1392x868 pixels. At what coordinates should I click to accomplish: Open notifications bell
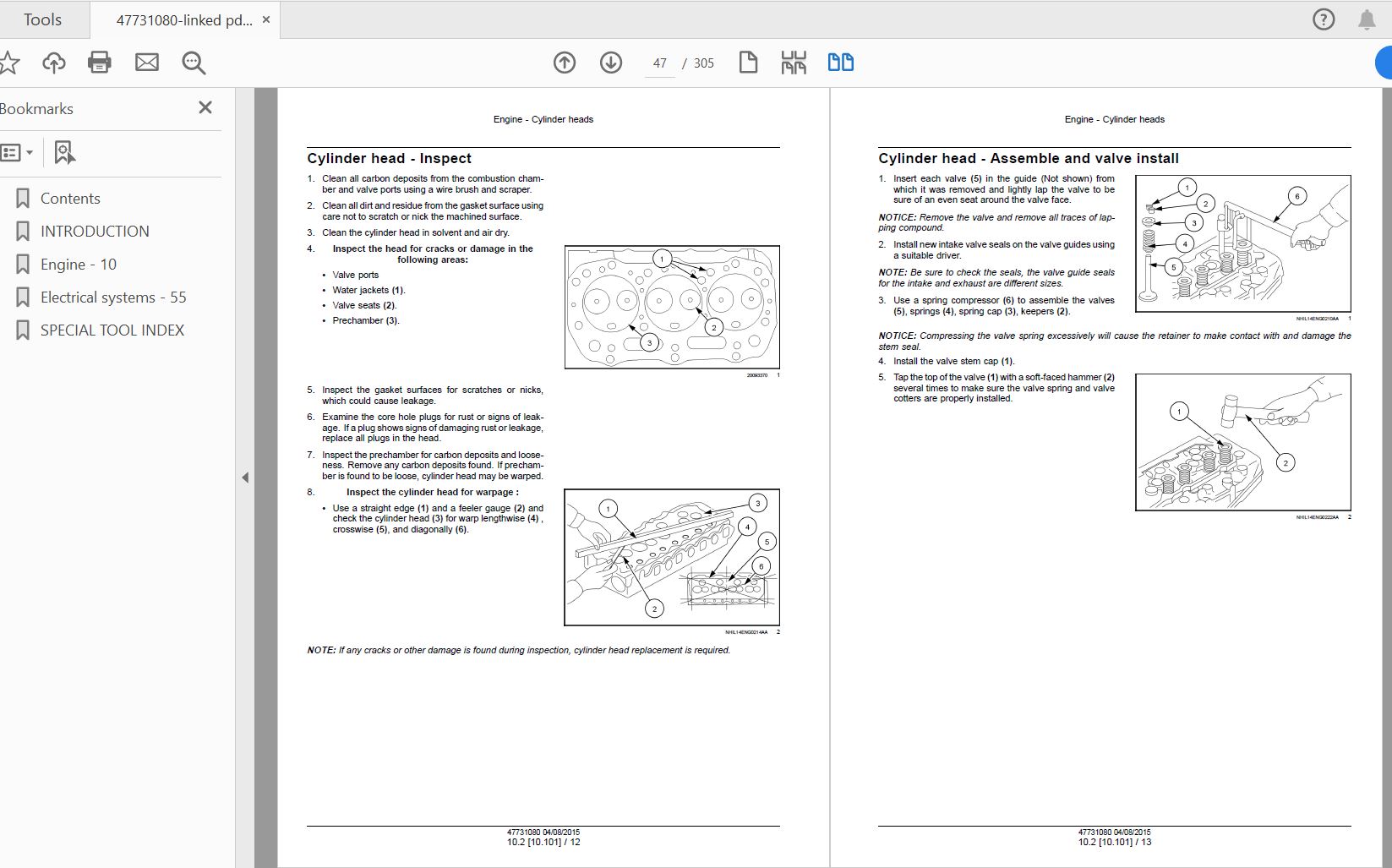(1367, 19)
